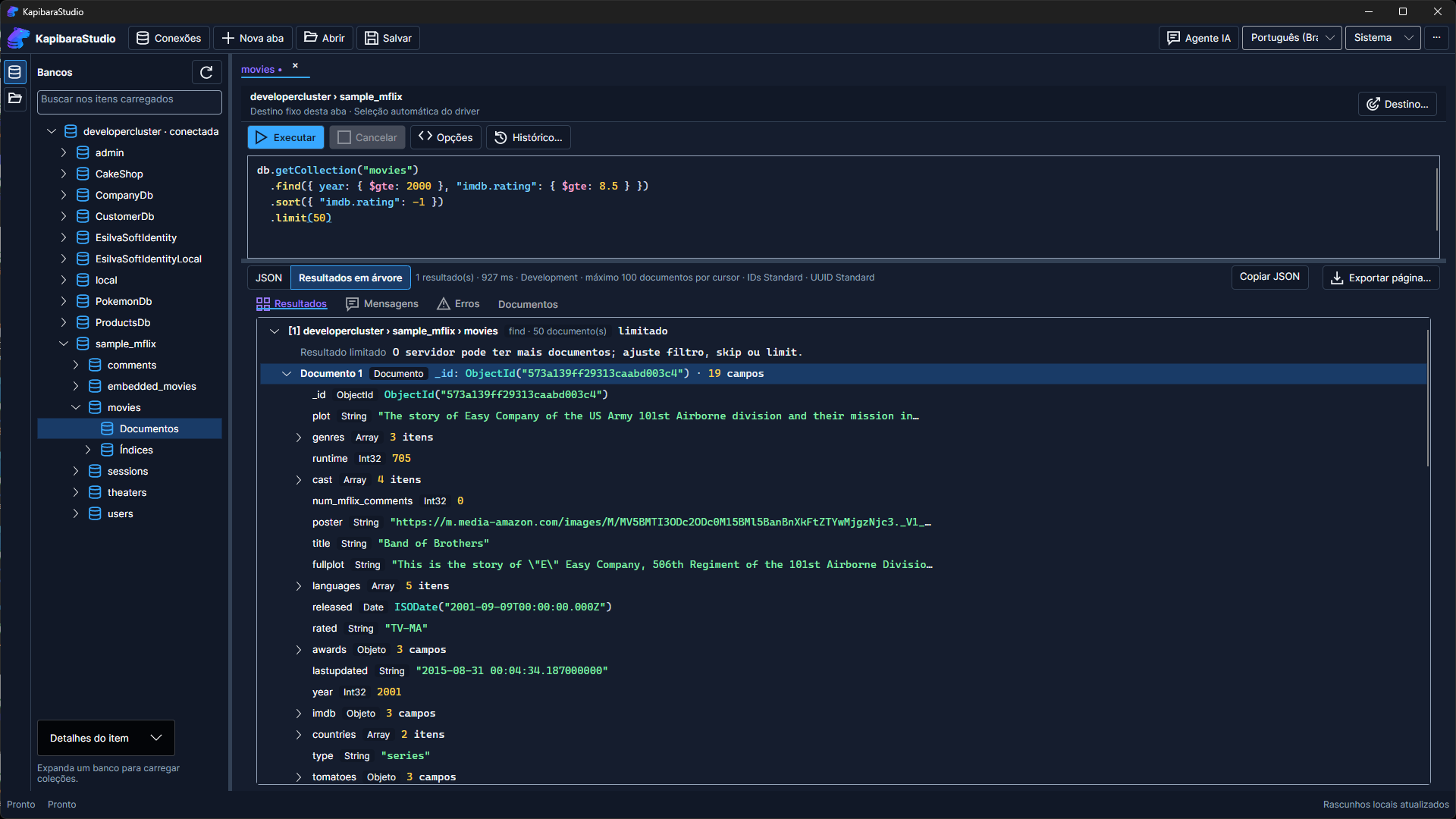Screen dimensions: 1456x819
Task: Choose Destino target for this tab
Action: pyautogui.click(x=1397, y=104)
